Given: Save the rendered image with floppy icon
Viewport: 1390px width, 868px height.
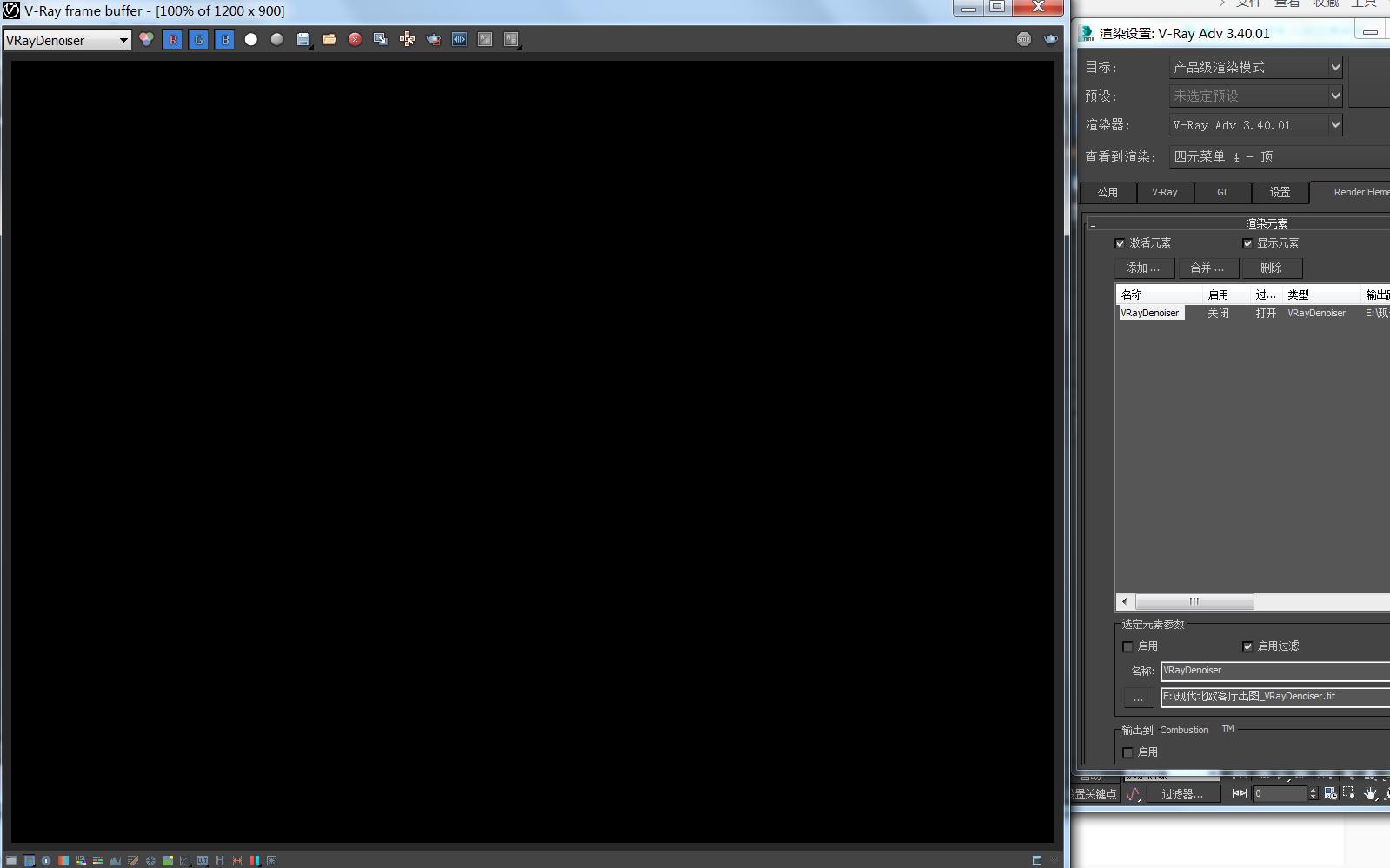Looking at the screenshot, I should coord(303,39).
